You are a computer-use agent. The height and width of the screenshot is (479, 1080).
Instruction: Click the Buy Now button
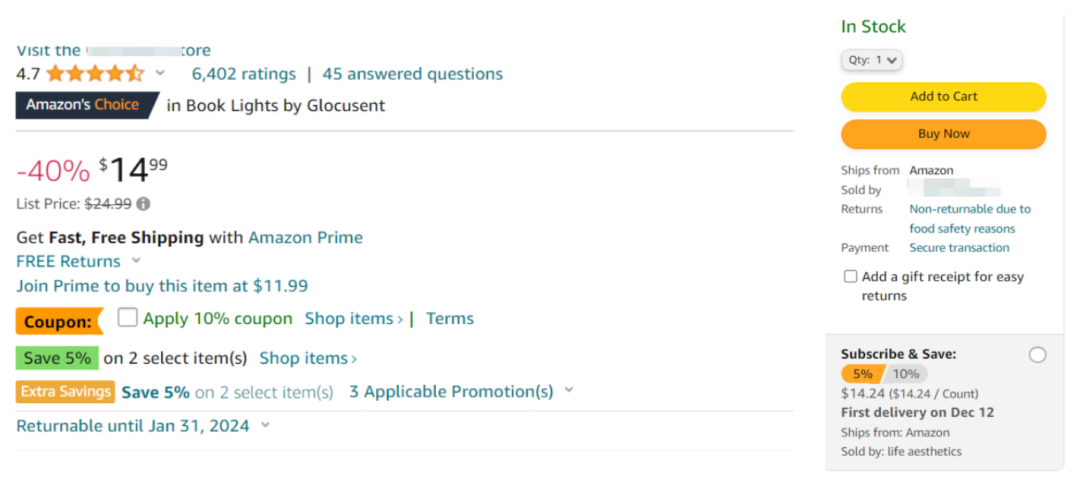(x=944, y=134)
